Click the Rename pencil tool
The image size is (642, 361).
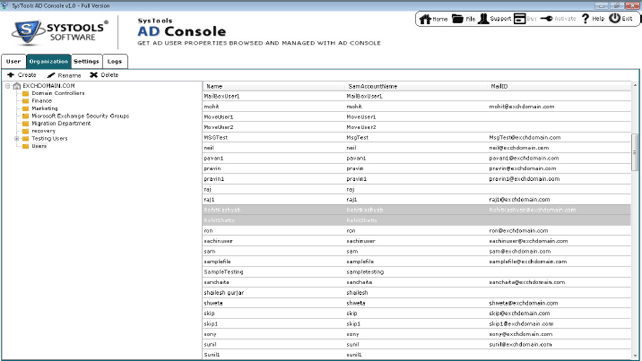pos(51,75)
